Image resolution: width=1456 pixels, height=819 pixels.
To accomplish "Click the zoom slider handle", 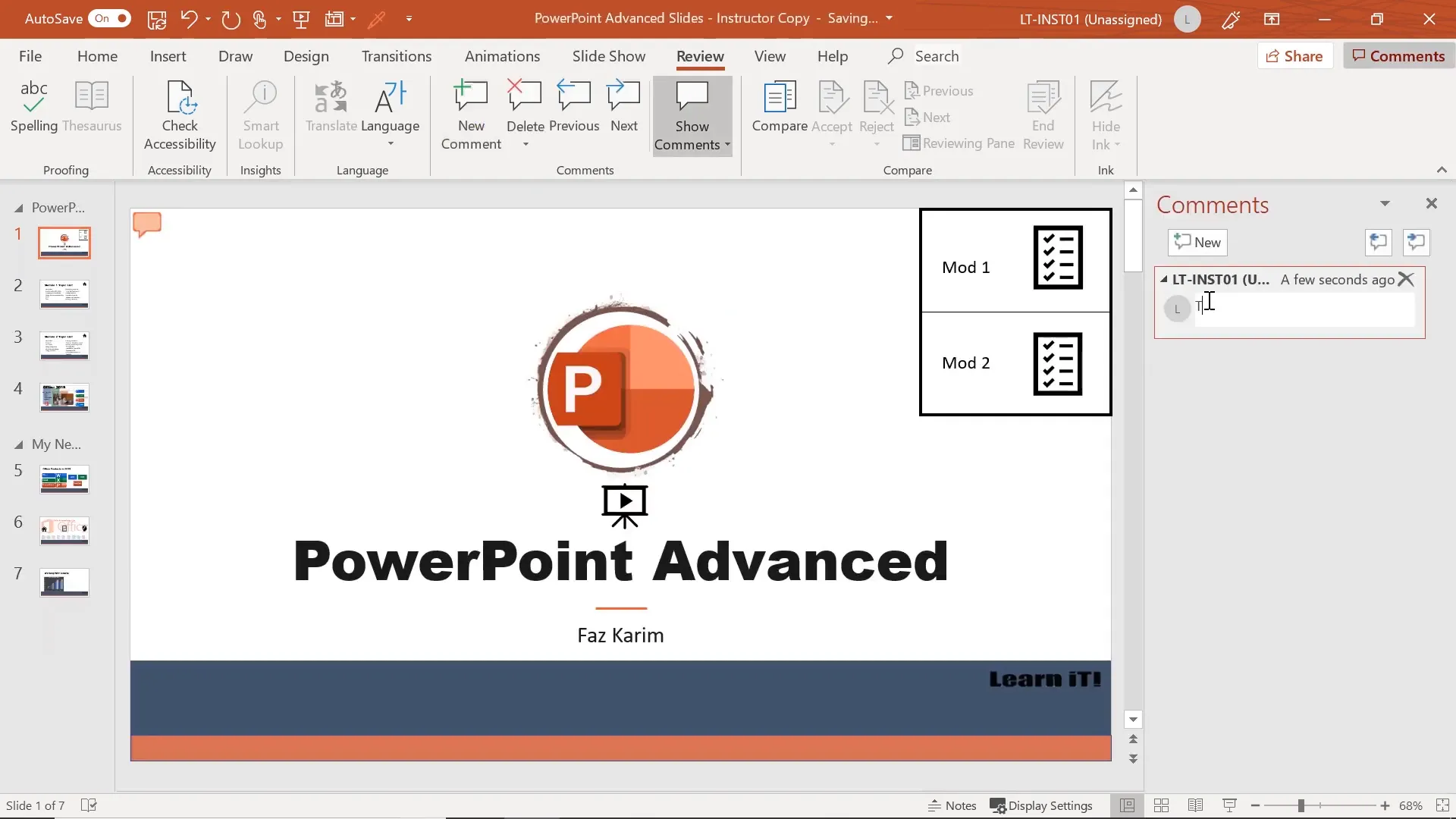I will pos(1301,805).
